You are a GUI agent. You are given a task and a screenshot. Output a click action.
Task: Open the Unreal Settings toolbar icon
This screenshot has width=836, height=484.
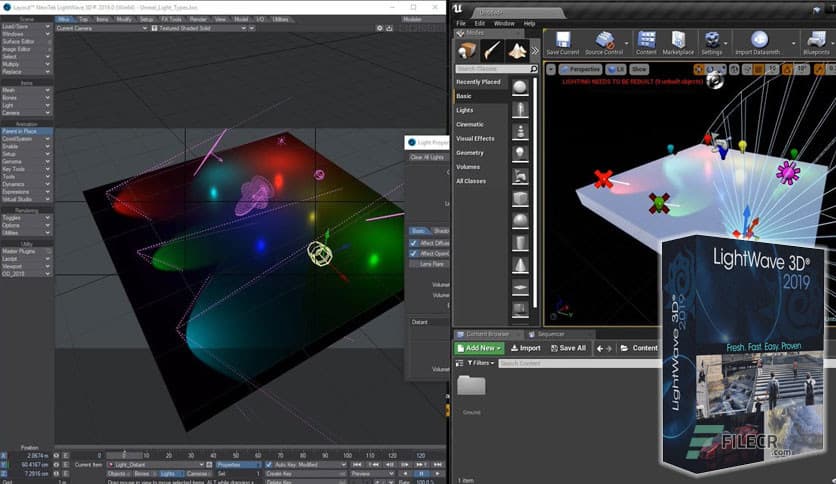click(x=712, y=43)
